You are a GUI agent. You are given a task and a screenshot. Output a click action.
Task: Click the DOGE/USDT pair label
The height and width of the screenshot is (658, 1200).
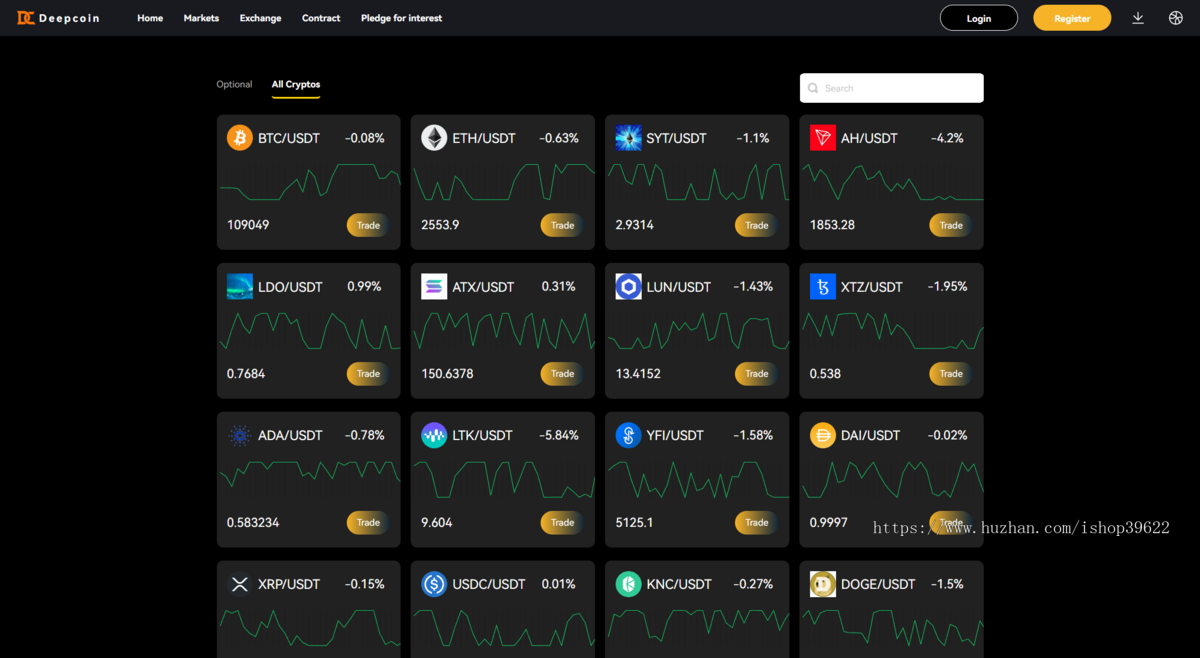(878, 584)
